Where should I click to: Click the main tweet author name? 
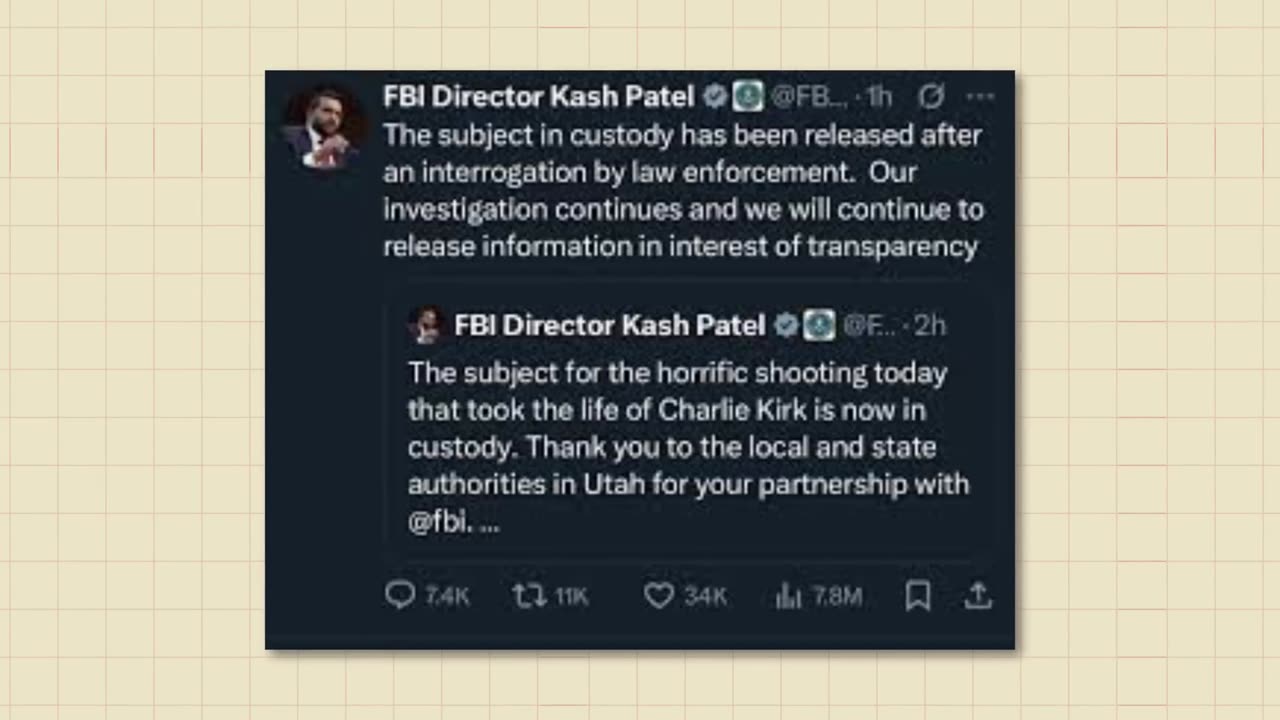point(538,96)
